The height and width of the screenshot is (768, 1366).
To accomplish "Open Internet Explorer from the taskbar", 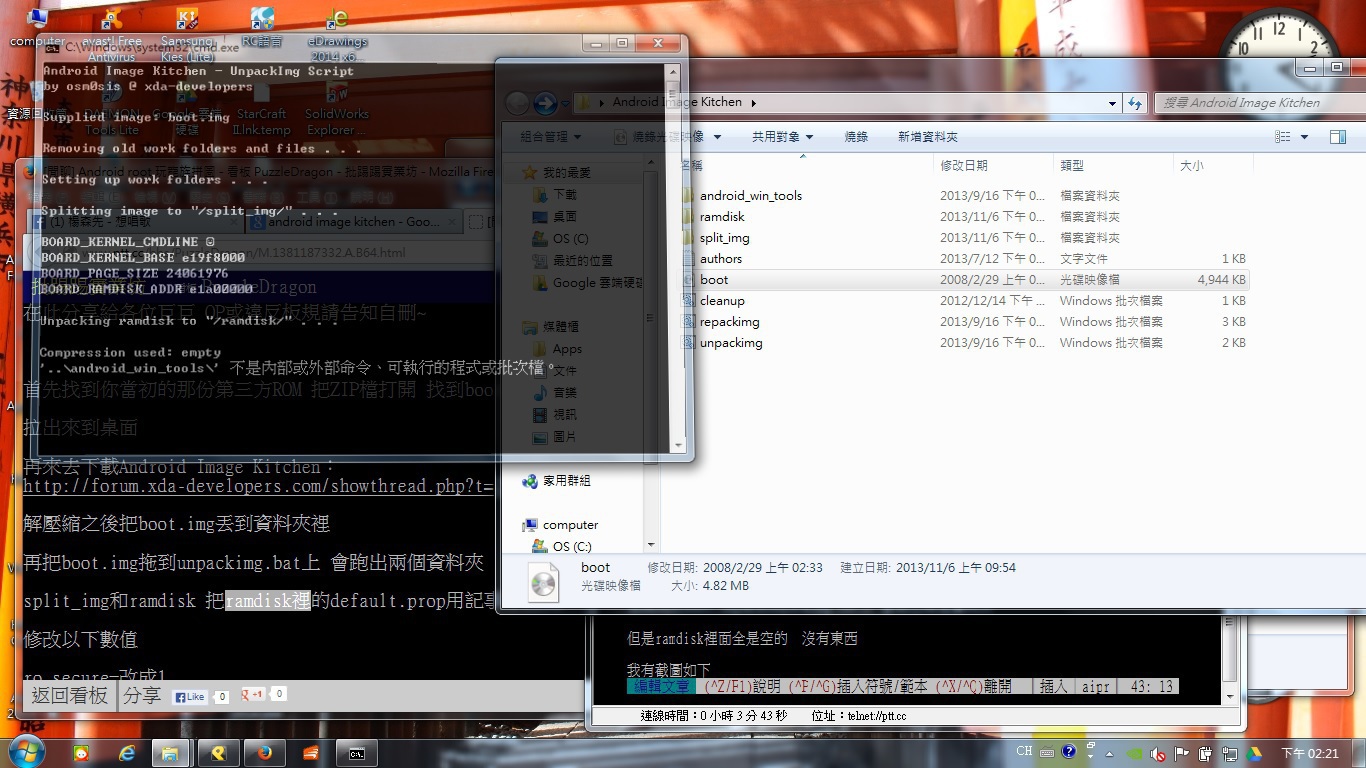I will (126, 753).
